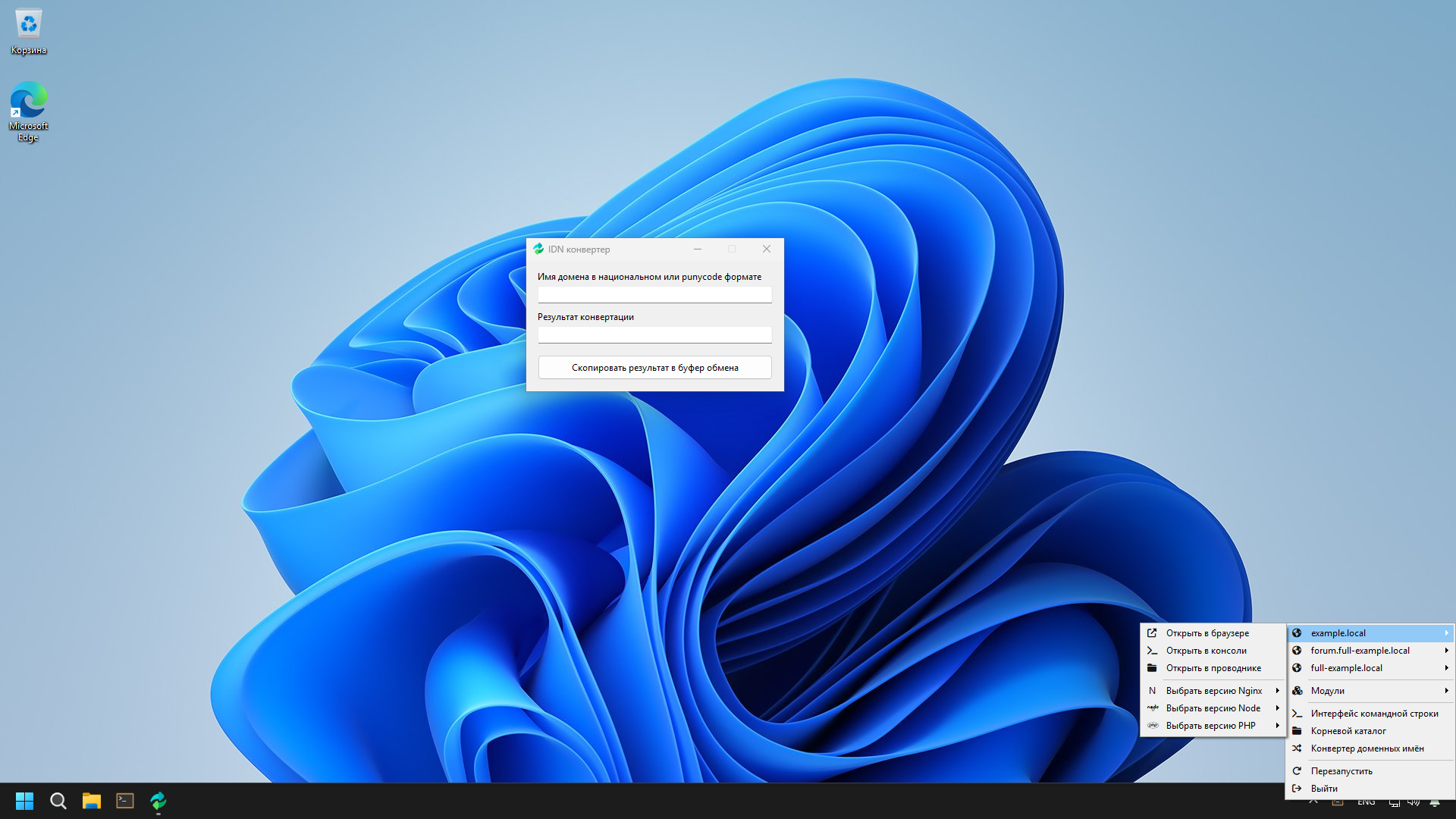The height and width of the screenshot is (819, 1456).
Task: Click the restart arrow icon next to Перезапустить
Action: point(1298,770)
